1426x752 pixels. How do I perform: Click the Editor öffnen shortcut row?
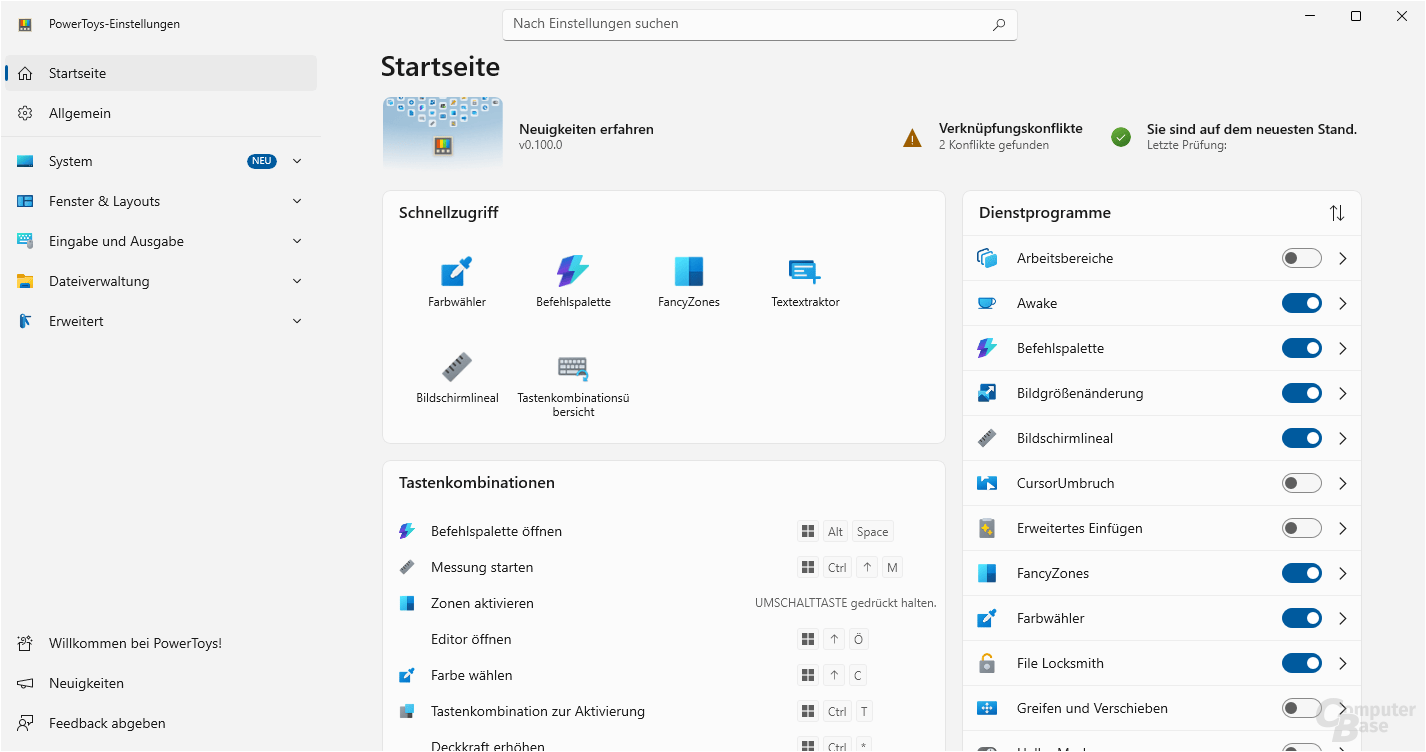click(664, 639)
